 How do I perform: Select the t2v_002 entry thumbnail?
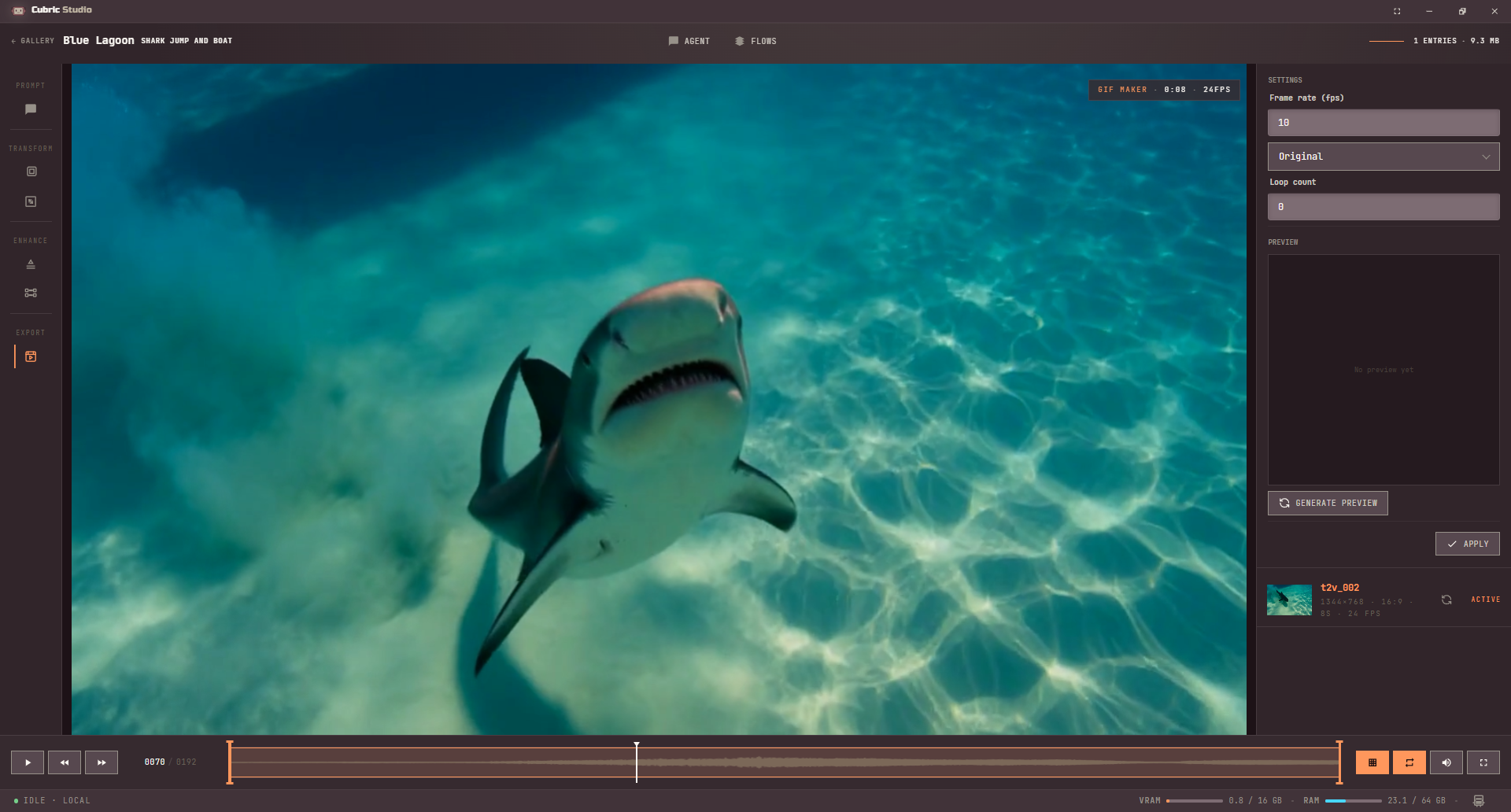[1289, 600]
